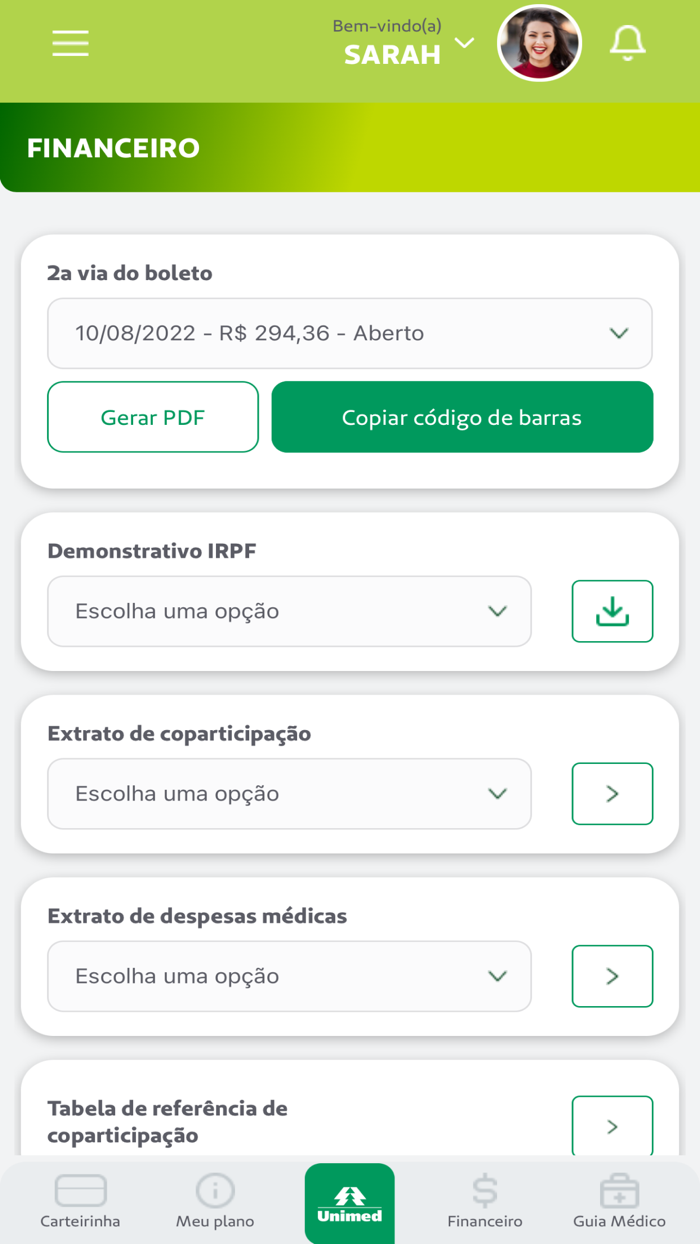Viewport: 700px width, 1244px height.
Task: Tap the Demonstrativo IRPF download icon
Action: (612, 611)
